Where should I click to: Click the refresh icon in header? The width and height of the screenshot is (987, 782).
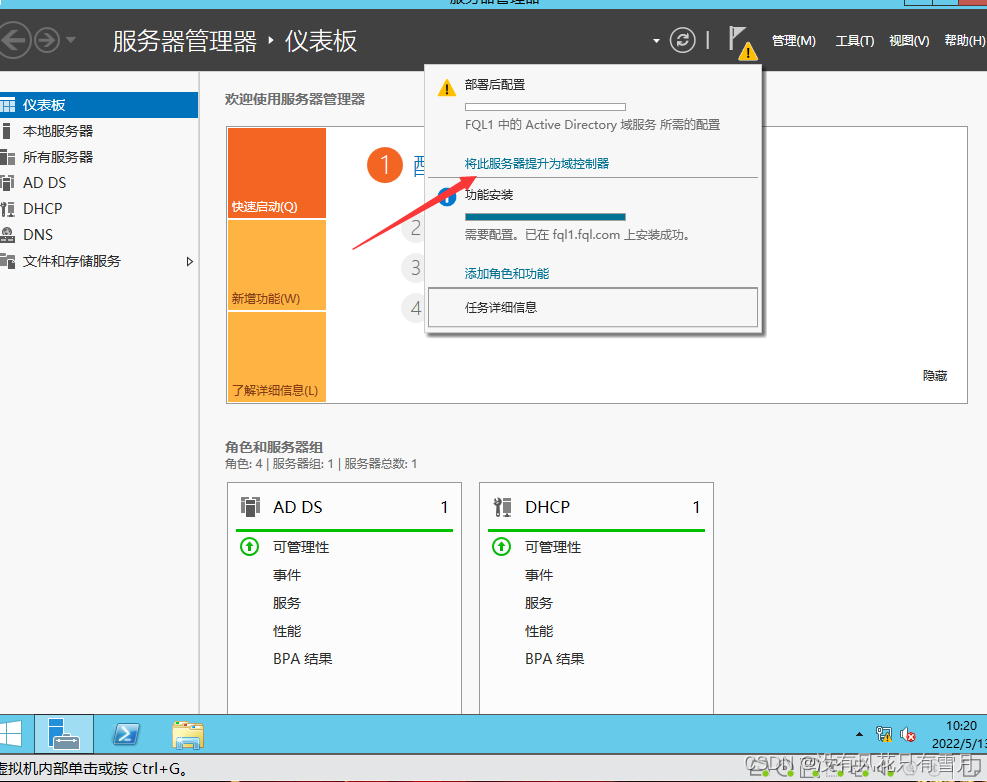pos(682,40)
